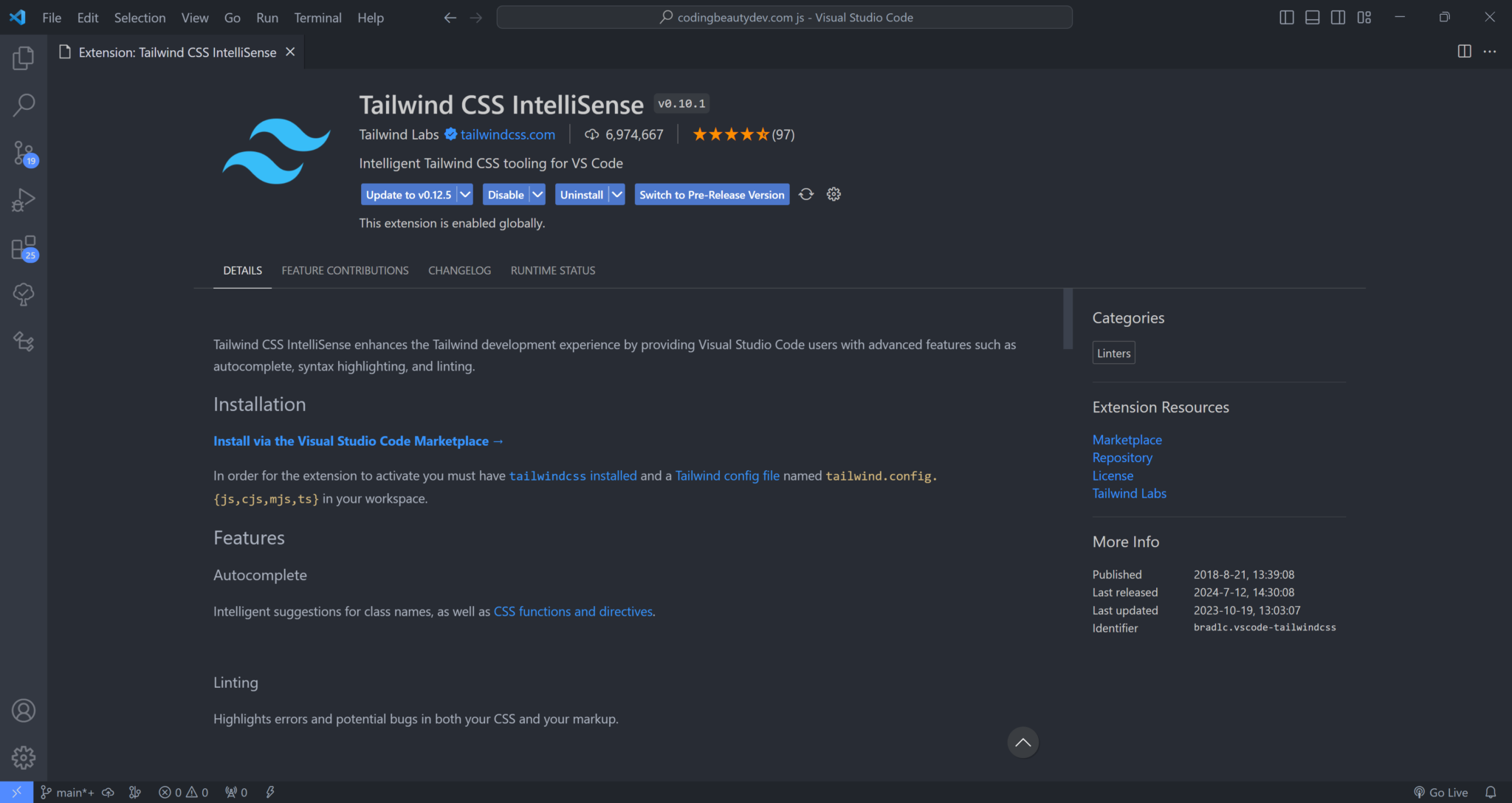Open the tailwindcss.com publisher link
1512x803 pixels.
508,134
